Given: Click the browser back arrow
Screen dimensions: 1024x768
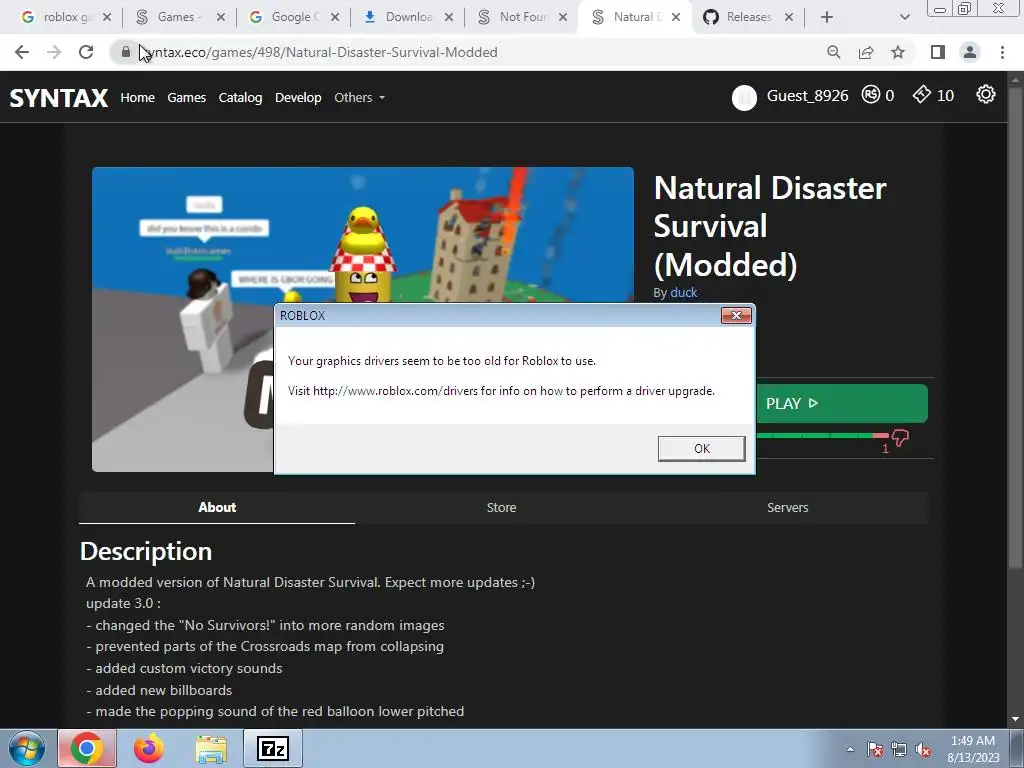Looking at the screenshot, I should (x=22, y=52).
